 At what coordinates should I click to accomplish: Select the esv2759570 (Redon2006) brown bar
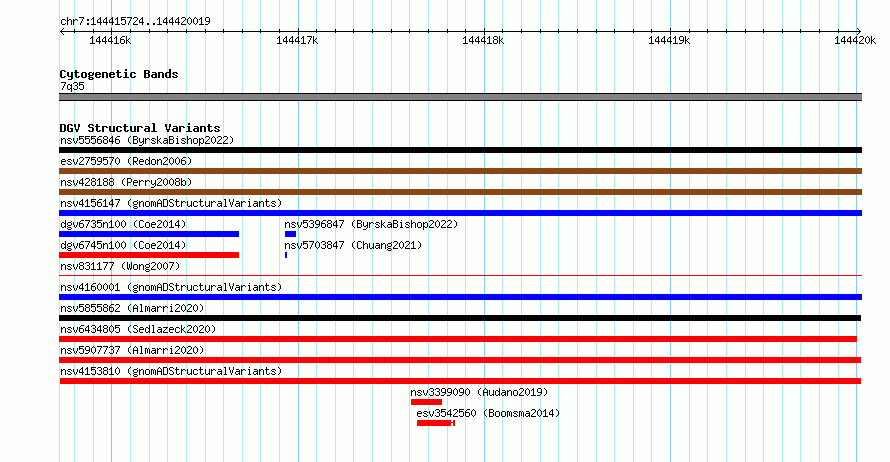tap(460, 171)
